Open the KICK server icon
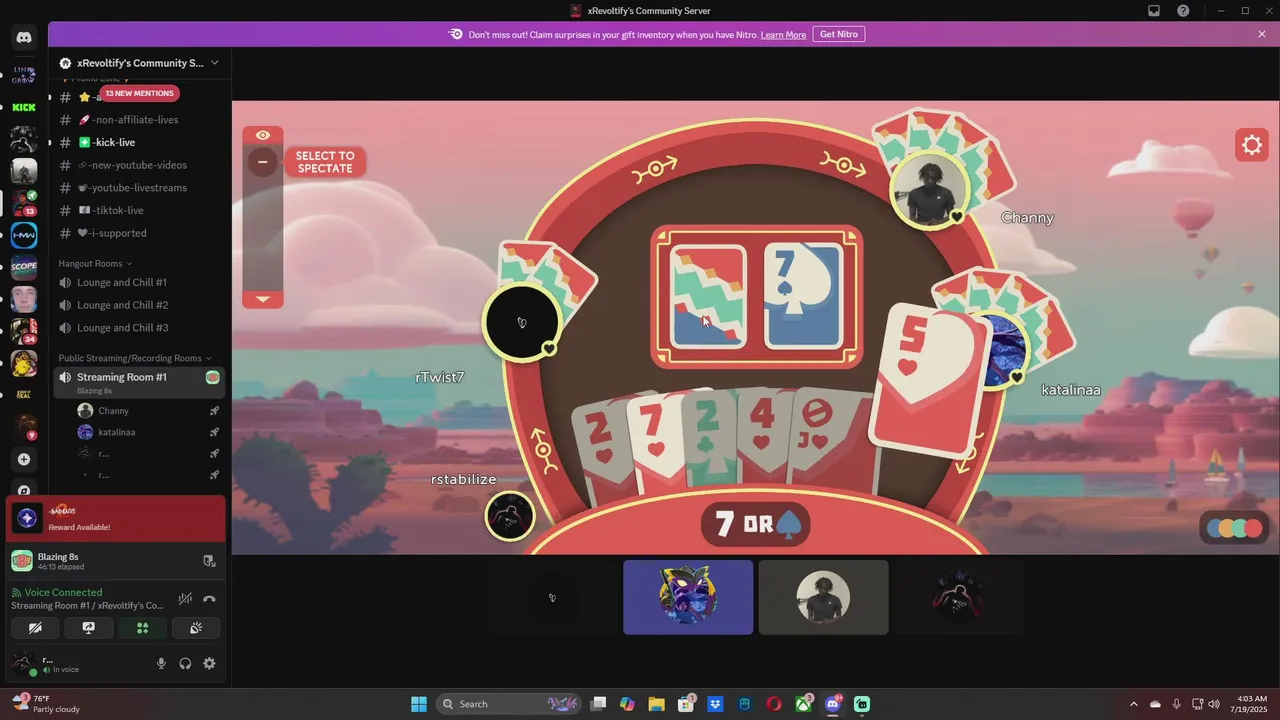The image size is (1280, 720). click(24, 107)
